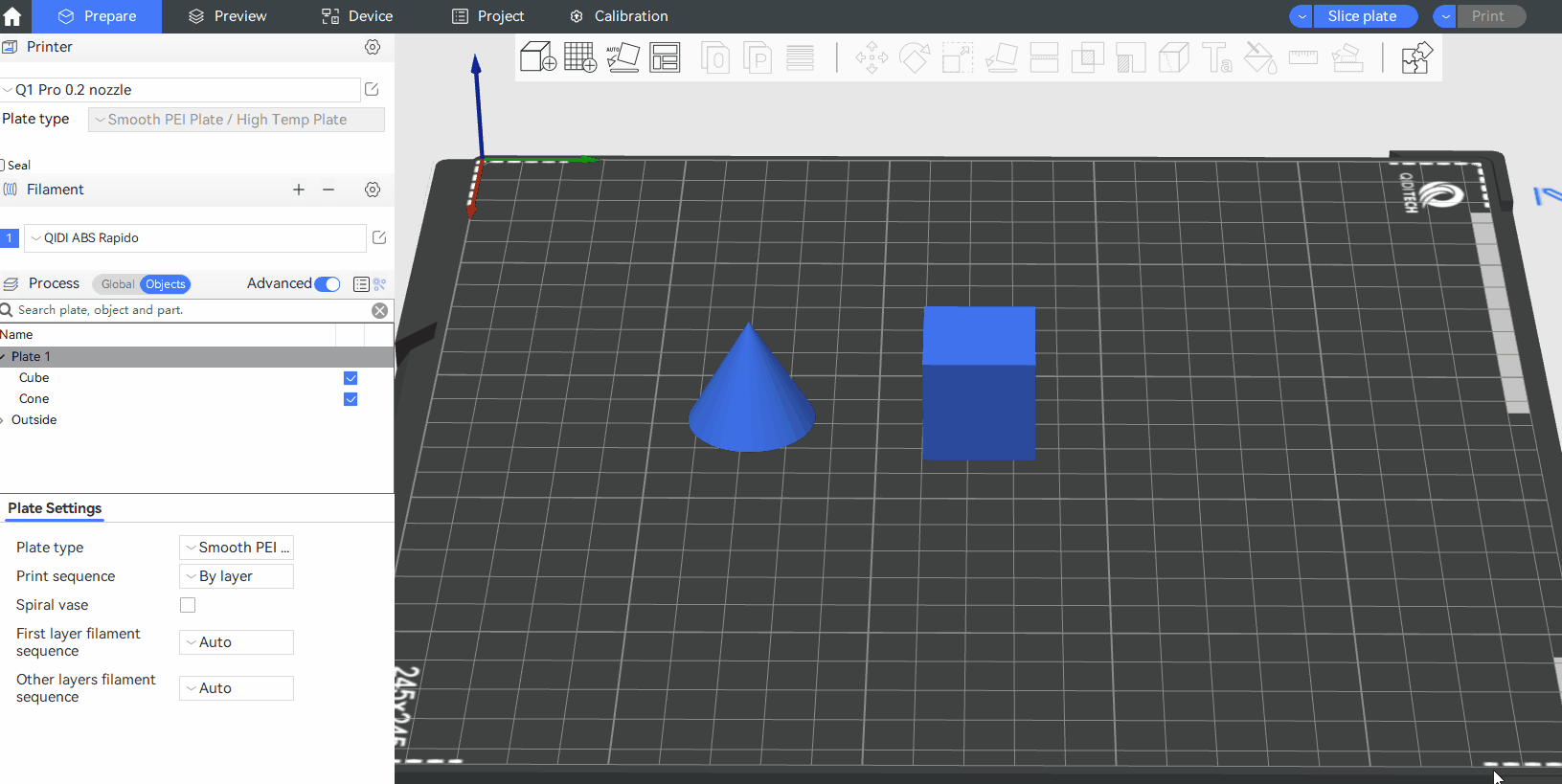Switch to the Preview tab
This screenshot has width=1562, height=784.
click(x=228, y=16)
